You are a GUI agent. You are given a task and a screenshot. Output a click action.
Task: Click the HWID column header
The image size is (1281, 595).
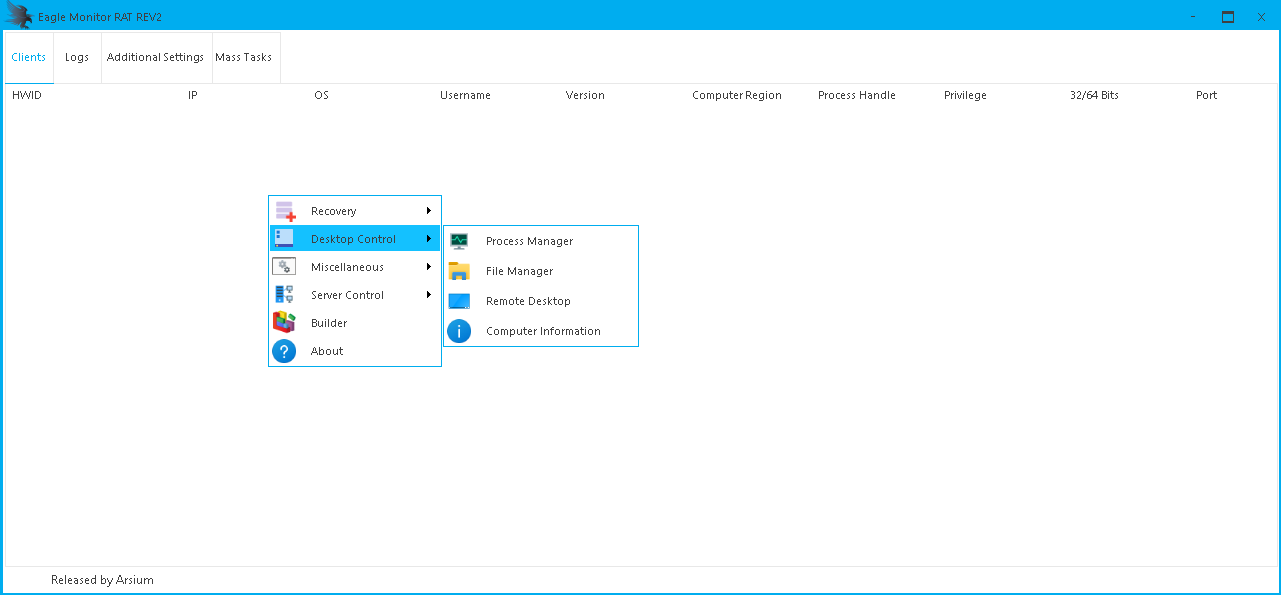pyautogui.click(x=26, y=95)
